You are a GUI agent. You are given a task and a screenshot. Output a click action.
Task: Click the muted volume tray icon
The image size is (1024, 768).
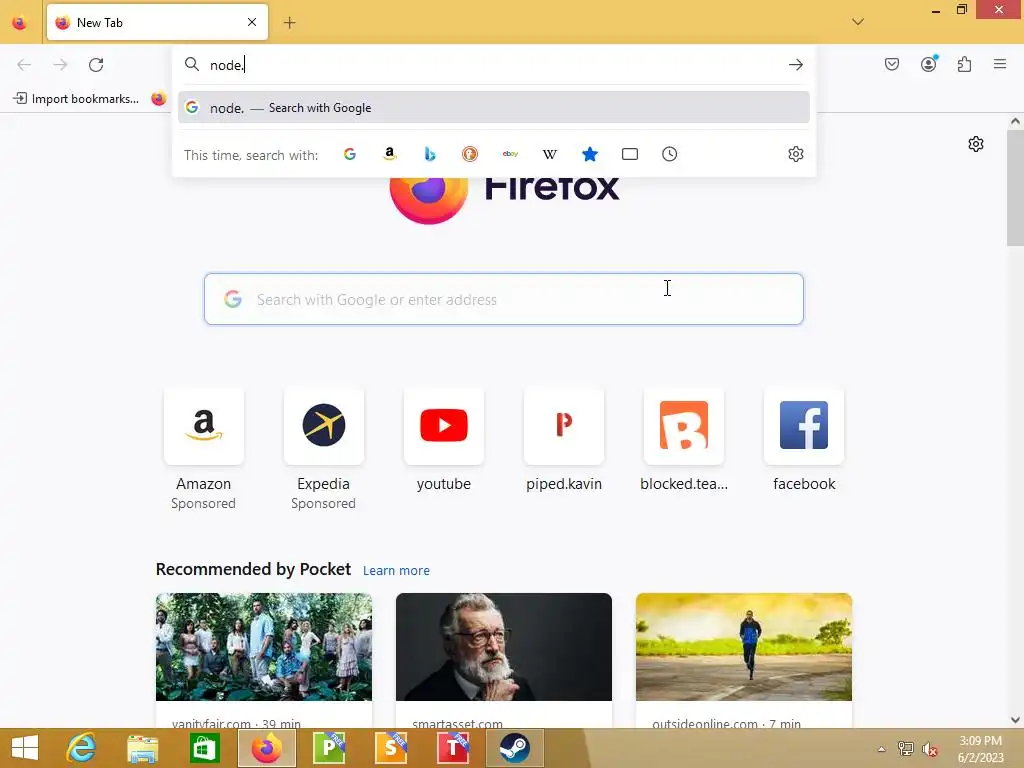point(929,749)
